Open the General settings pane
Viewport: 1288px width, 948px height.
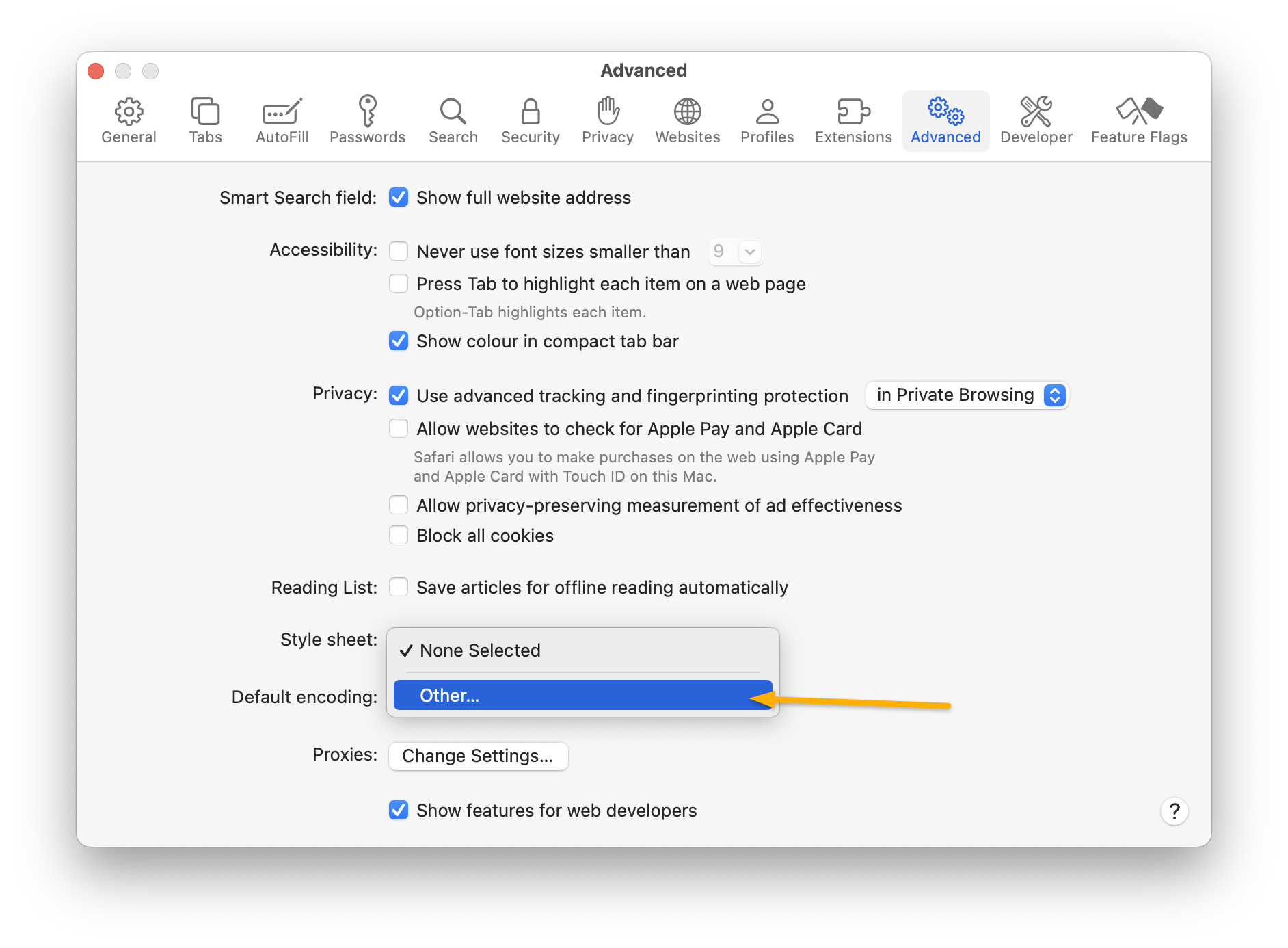[129, 121]
